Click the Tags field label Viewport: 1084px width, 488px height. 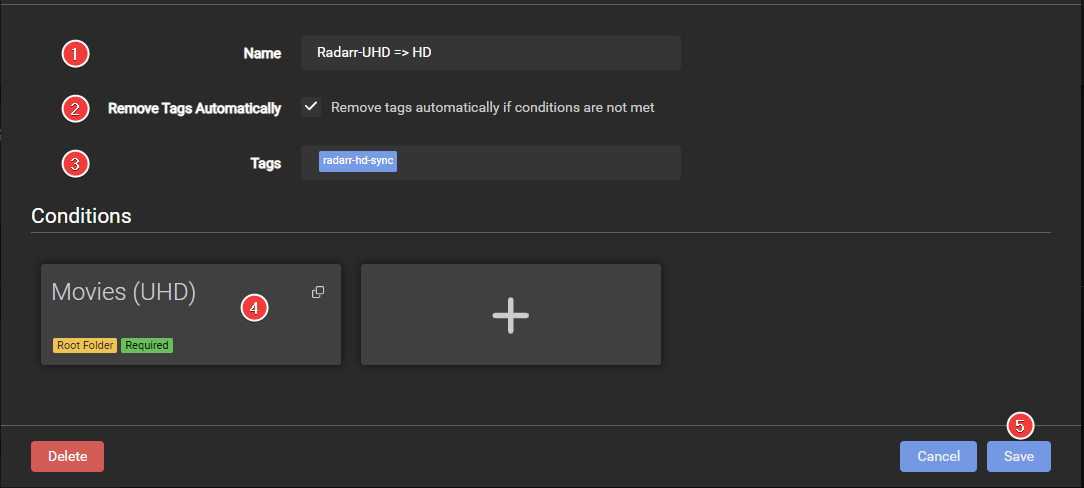[265, 164]
